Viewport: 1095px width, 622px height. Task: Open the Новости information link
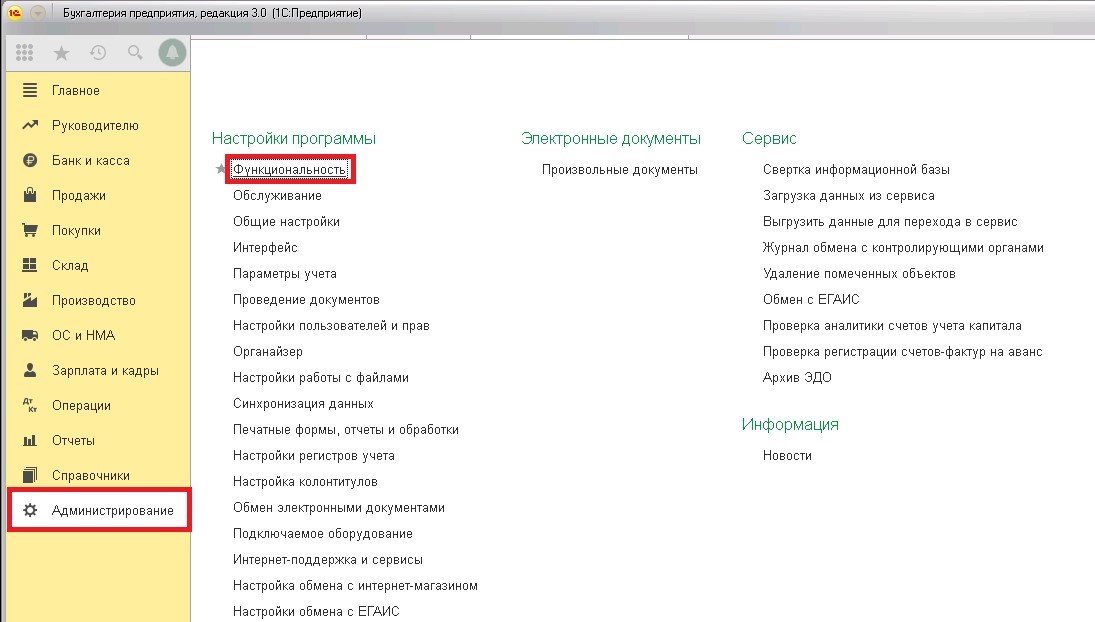(x=787, y=456)
